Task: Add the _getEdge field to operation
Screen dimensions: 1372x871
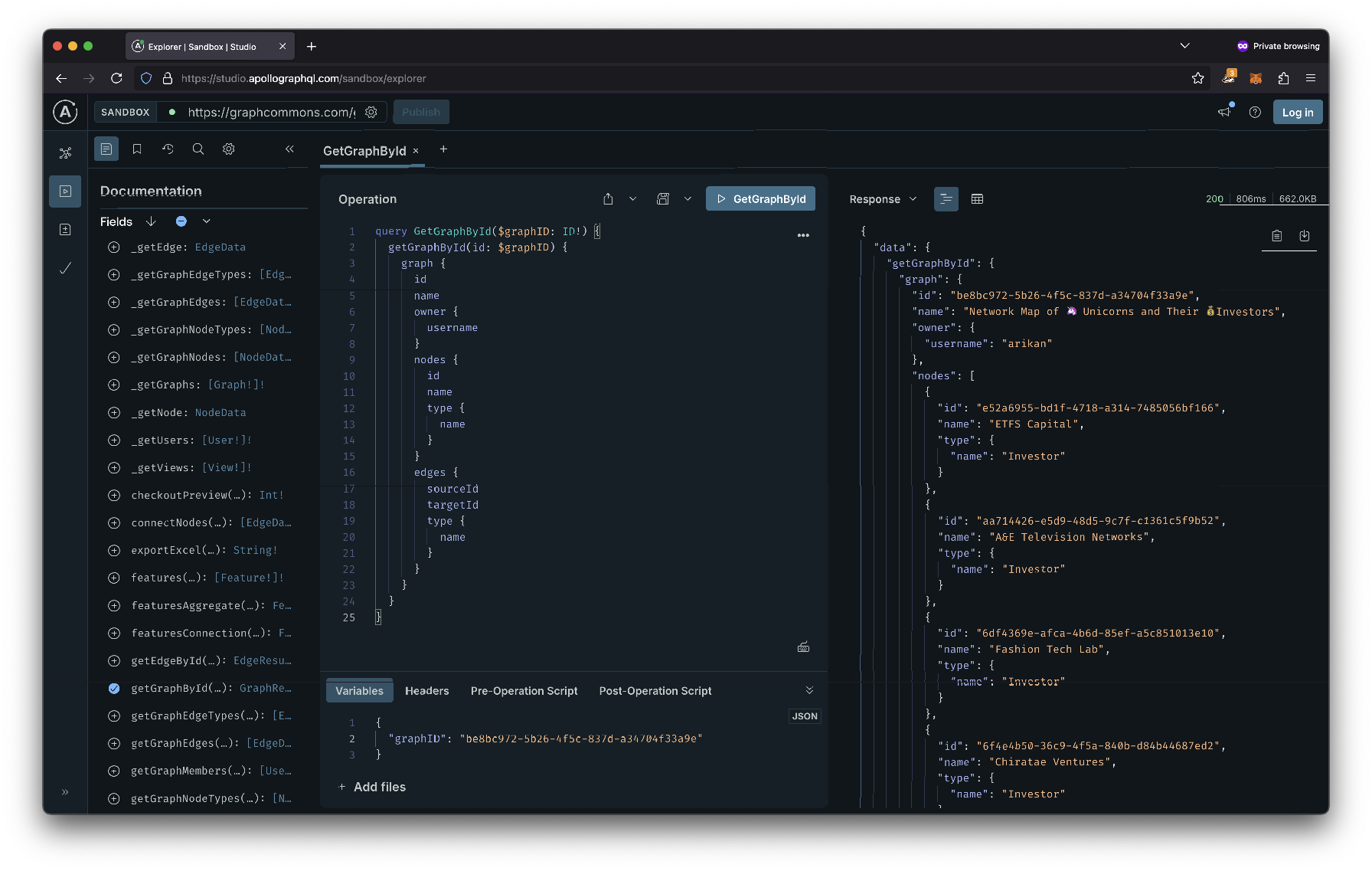Action: (x=114, y=247)
